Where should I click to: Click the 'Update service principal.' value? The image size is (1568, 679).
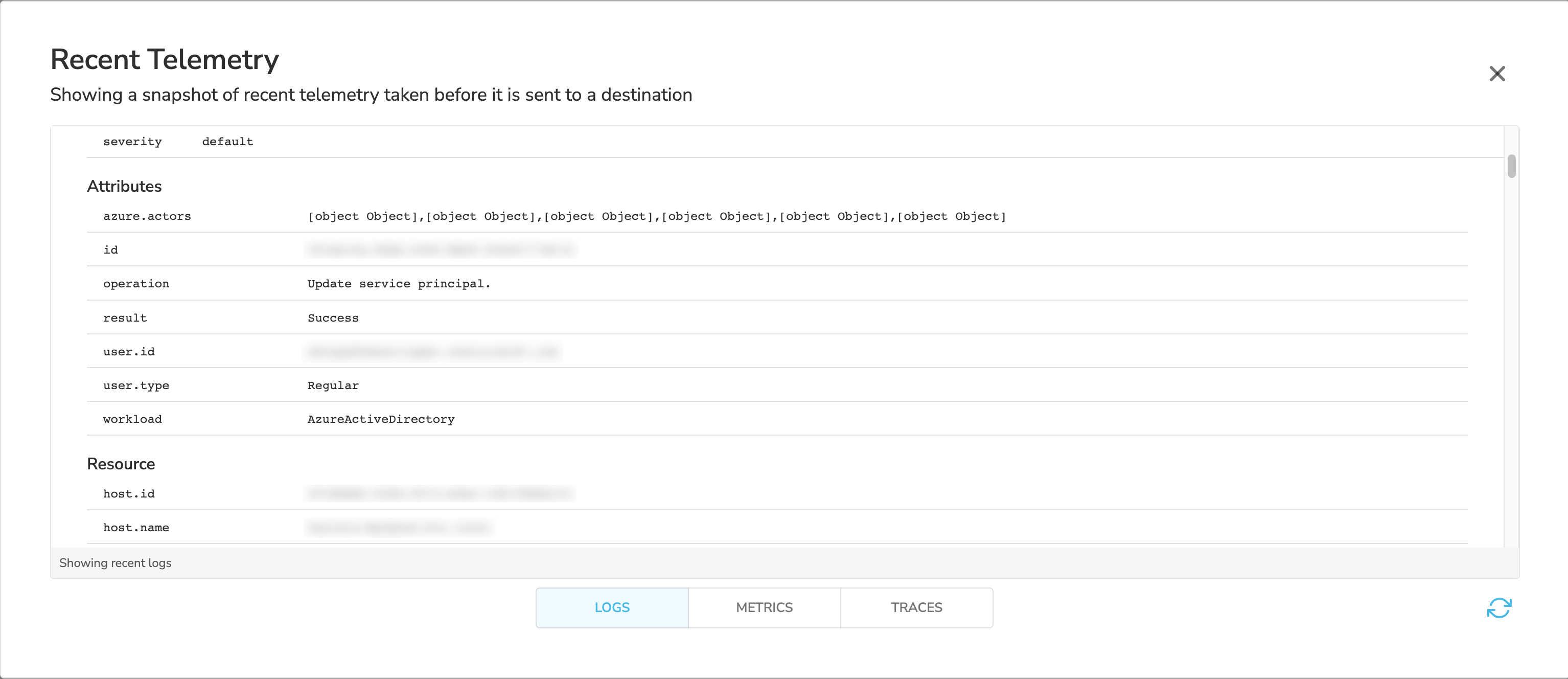[x=399, y=284]
